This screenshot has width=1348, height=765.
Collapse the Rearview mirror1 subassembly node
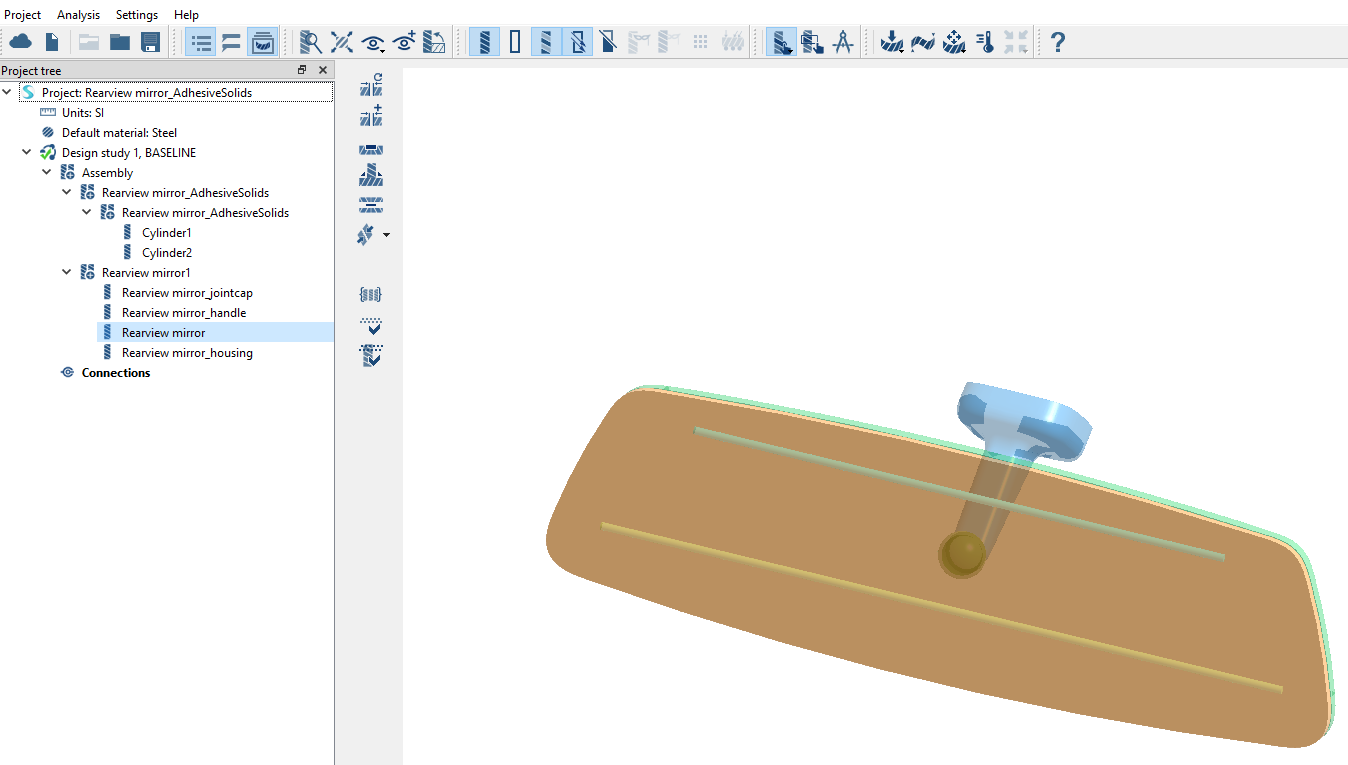pos(67,273)
